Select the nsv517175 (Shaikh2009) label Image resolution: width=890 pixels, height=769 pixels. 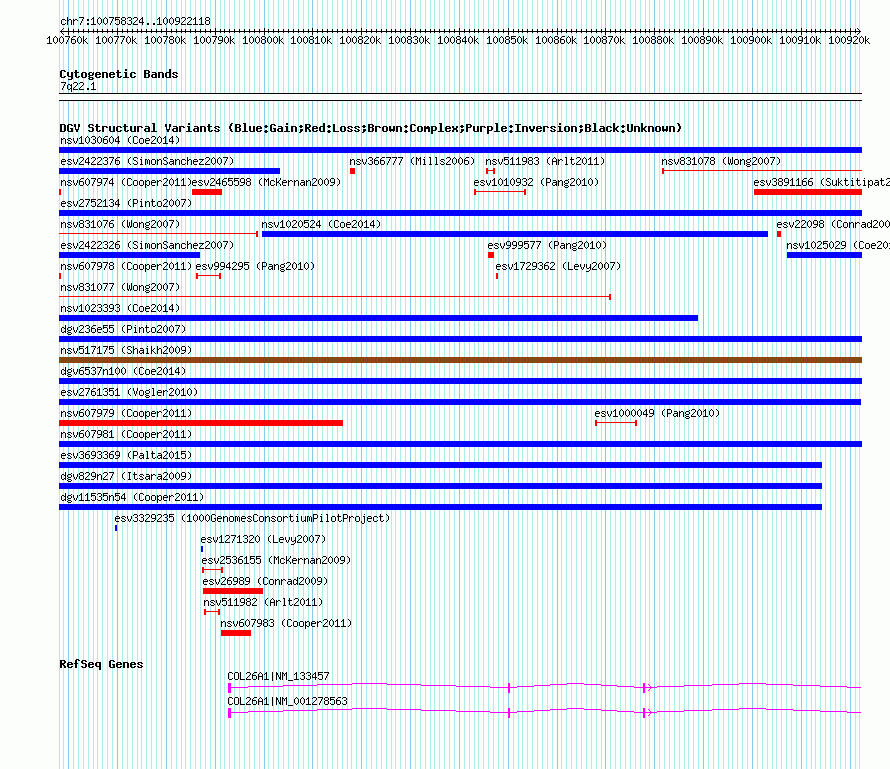126,350
